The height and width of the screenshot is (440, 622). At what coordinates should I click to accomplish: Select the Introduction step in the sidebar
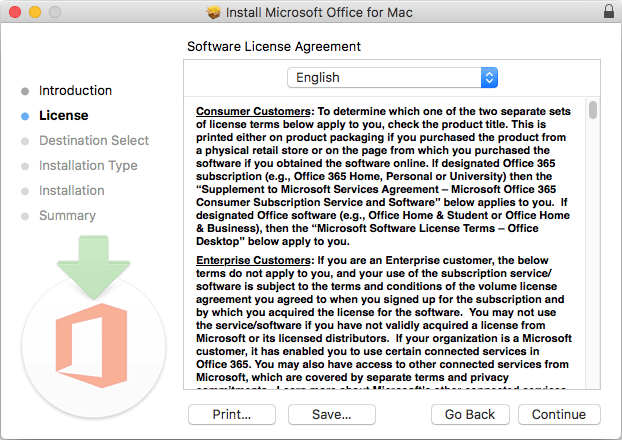[75, 90]
